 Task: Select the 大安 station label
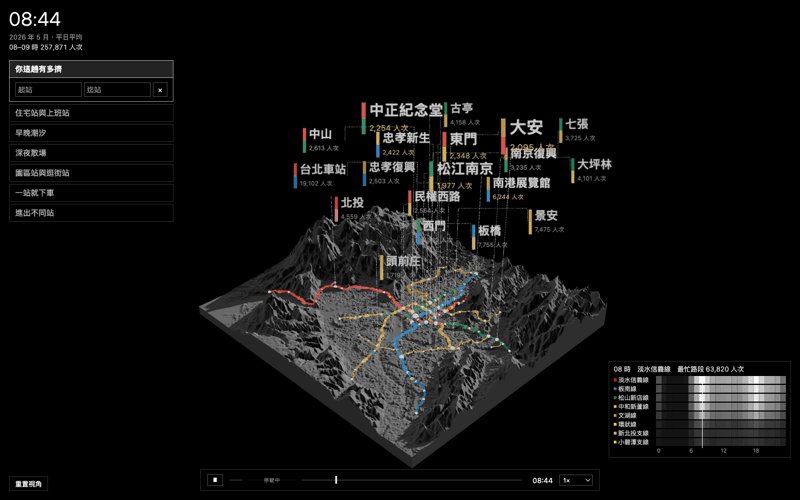(x=526, y=127)
